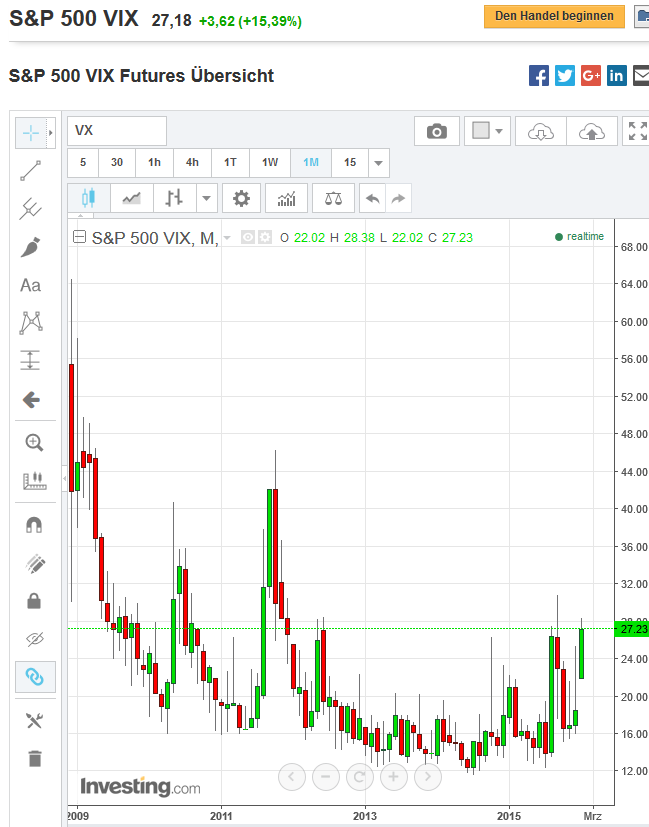Image resolution: width=649 pixels, height=827 pixels.
Task: Zoom out chart with minus button
Action: [x=326, y=777]
